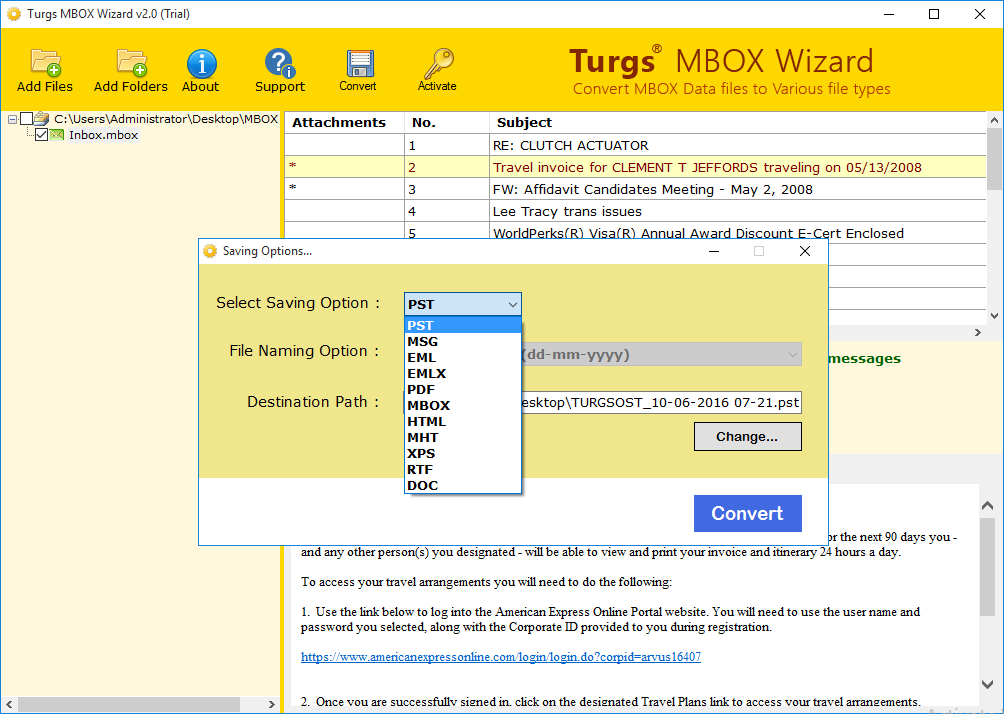Click the Activate key icon
1004x714 pixels.
tap(438, 63)
